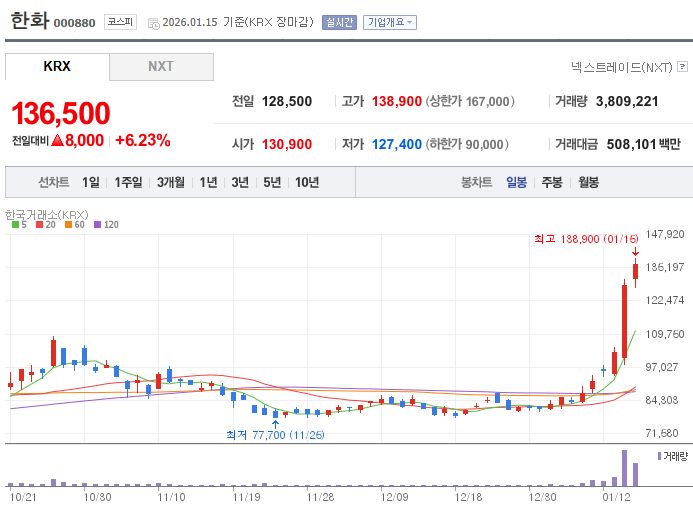
Task: Click the tallest volume bar near 01/12
Action: point(624,468)
